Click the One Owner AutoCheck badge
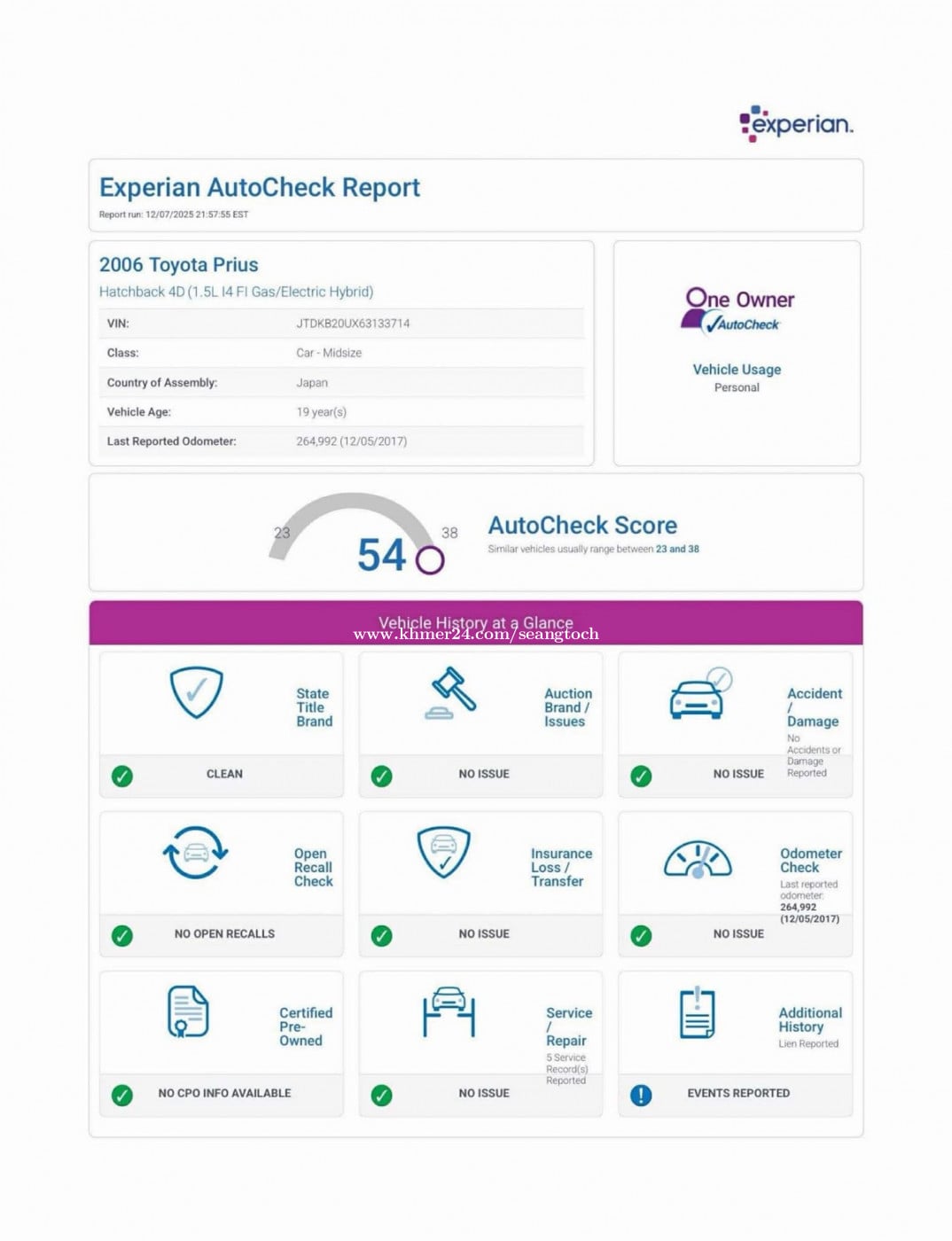This screenshot has width=952, height=1241. point(738,310)
